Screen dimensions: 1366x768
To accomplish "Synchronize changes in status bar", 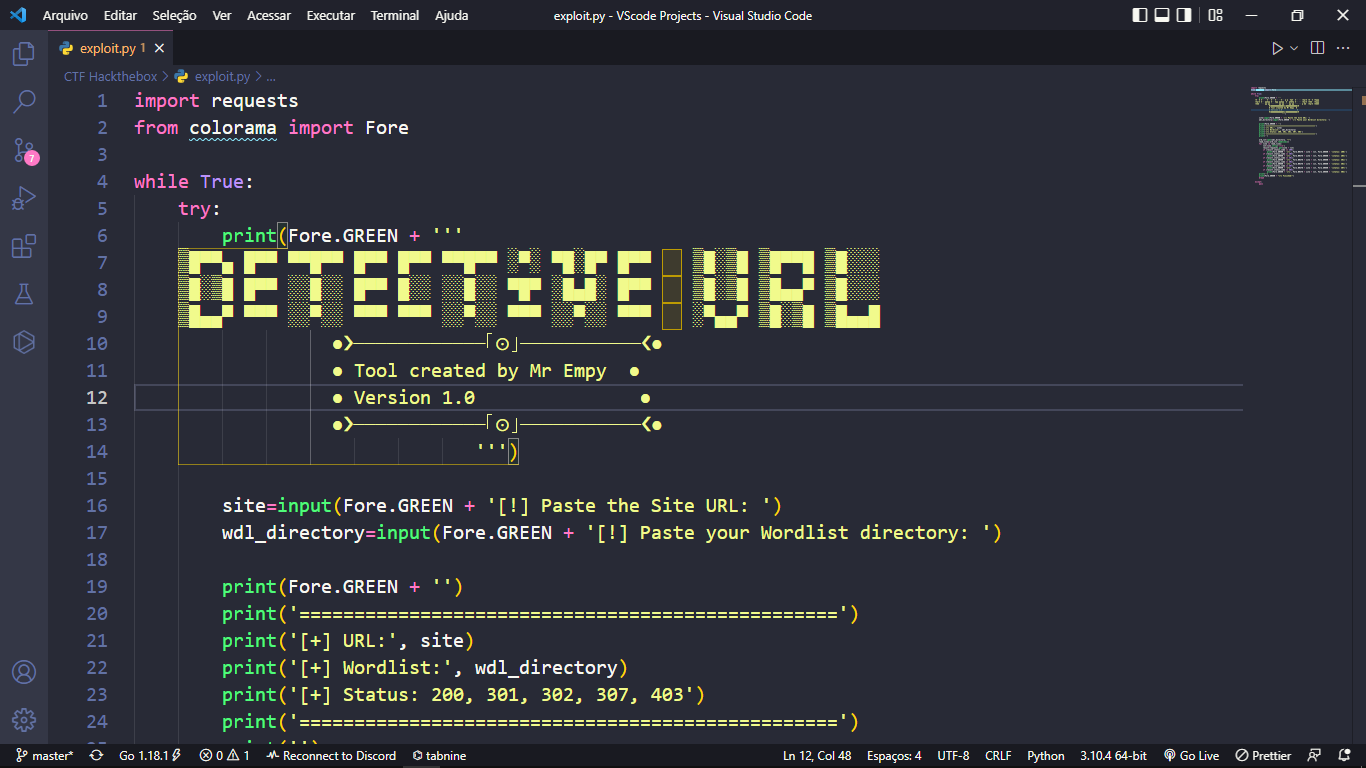I will pos(96,756).
